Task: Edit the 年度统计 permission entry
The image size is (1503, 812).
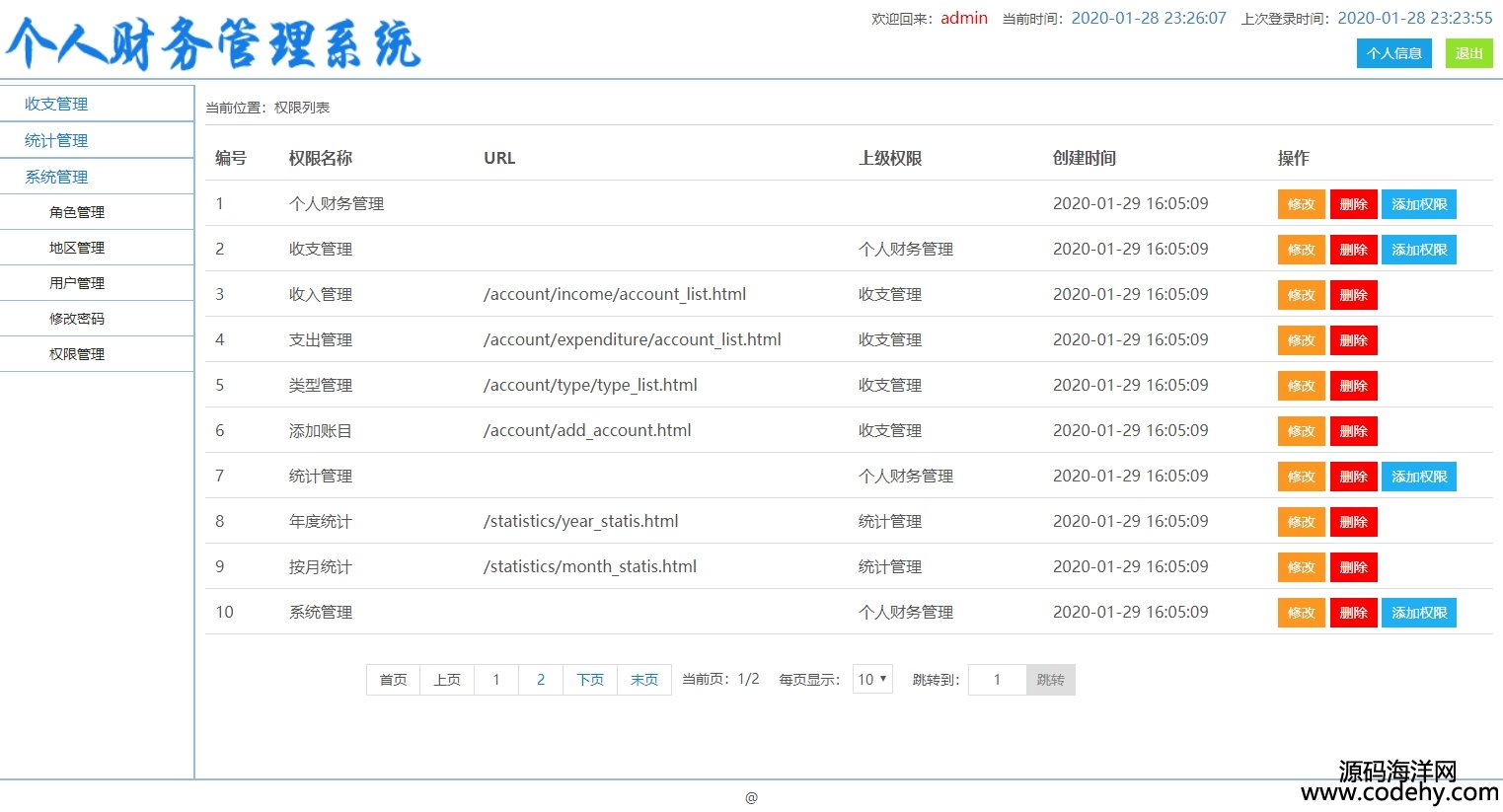Action: pos(1301,522)
